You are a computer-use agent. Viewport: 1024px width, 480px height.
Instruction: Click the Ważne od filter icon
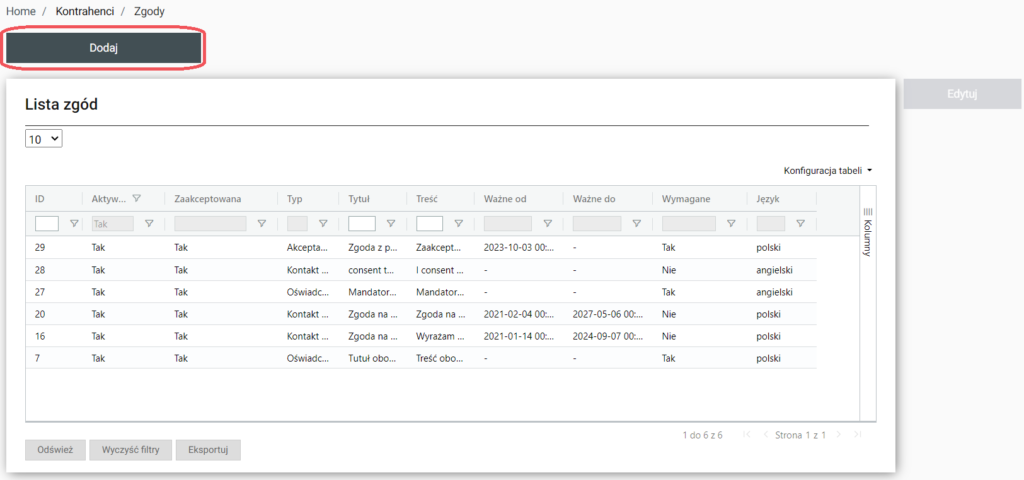[547, 224]
